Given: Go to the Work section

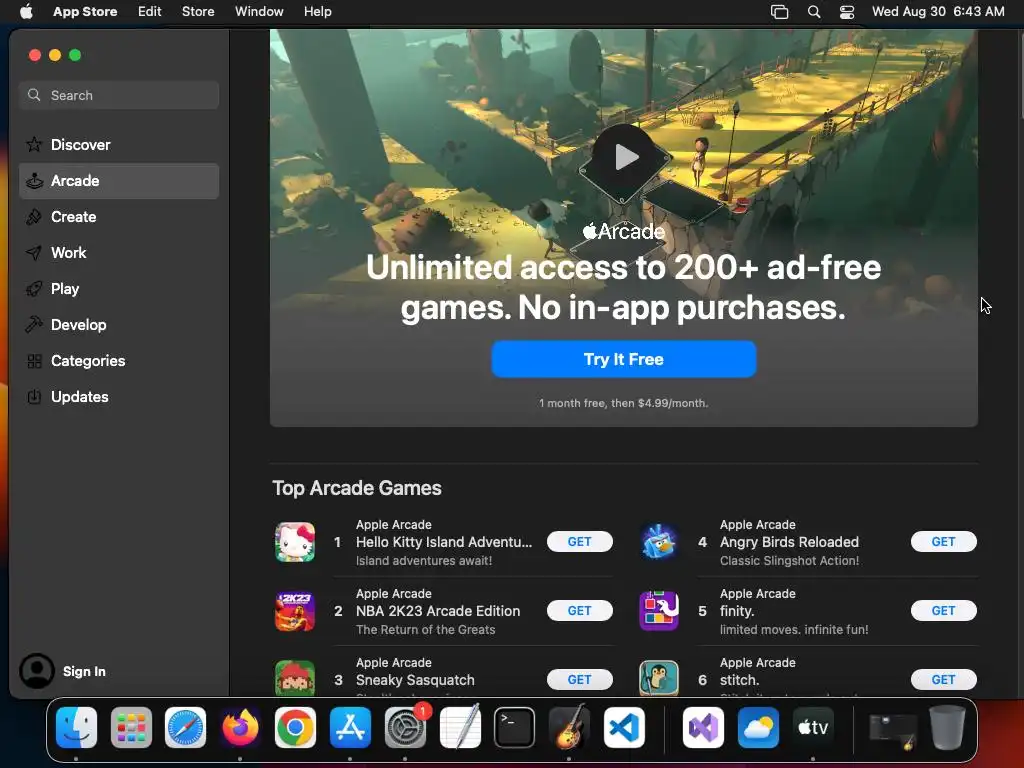Looking at the screenshot, I should click(x=119, y=253).
